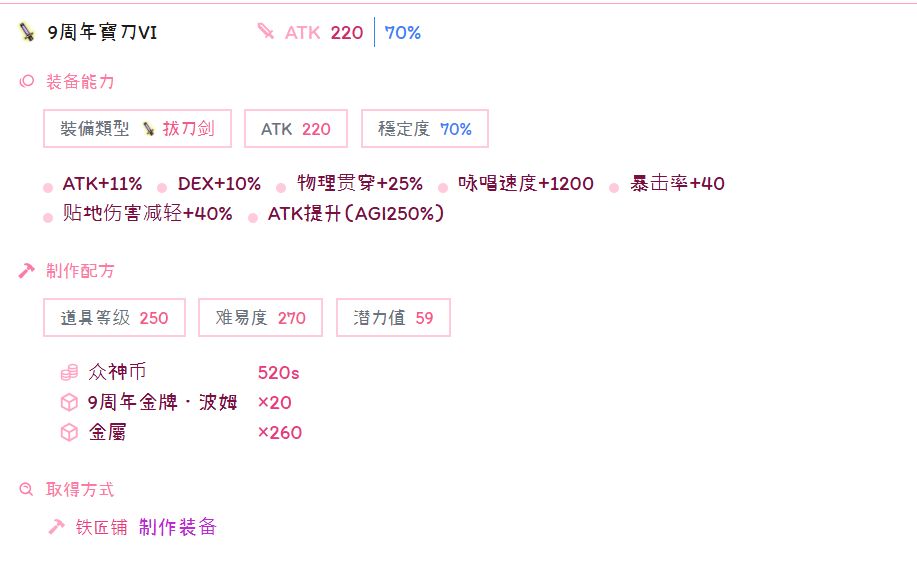Click the 难易度 270 box
This screenshot has height=561, width=917.
(260, 318)
